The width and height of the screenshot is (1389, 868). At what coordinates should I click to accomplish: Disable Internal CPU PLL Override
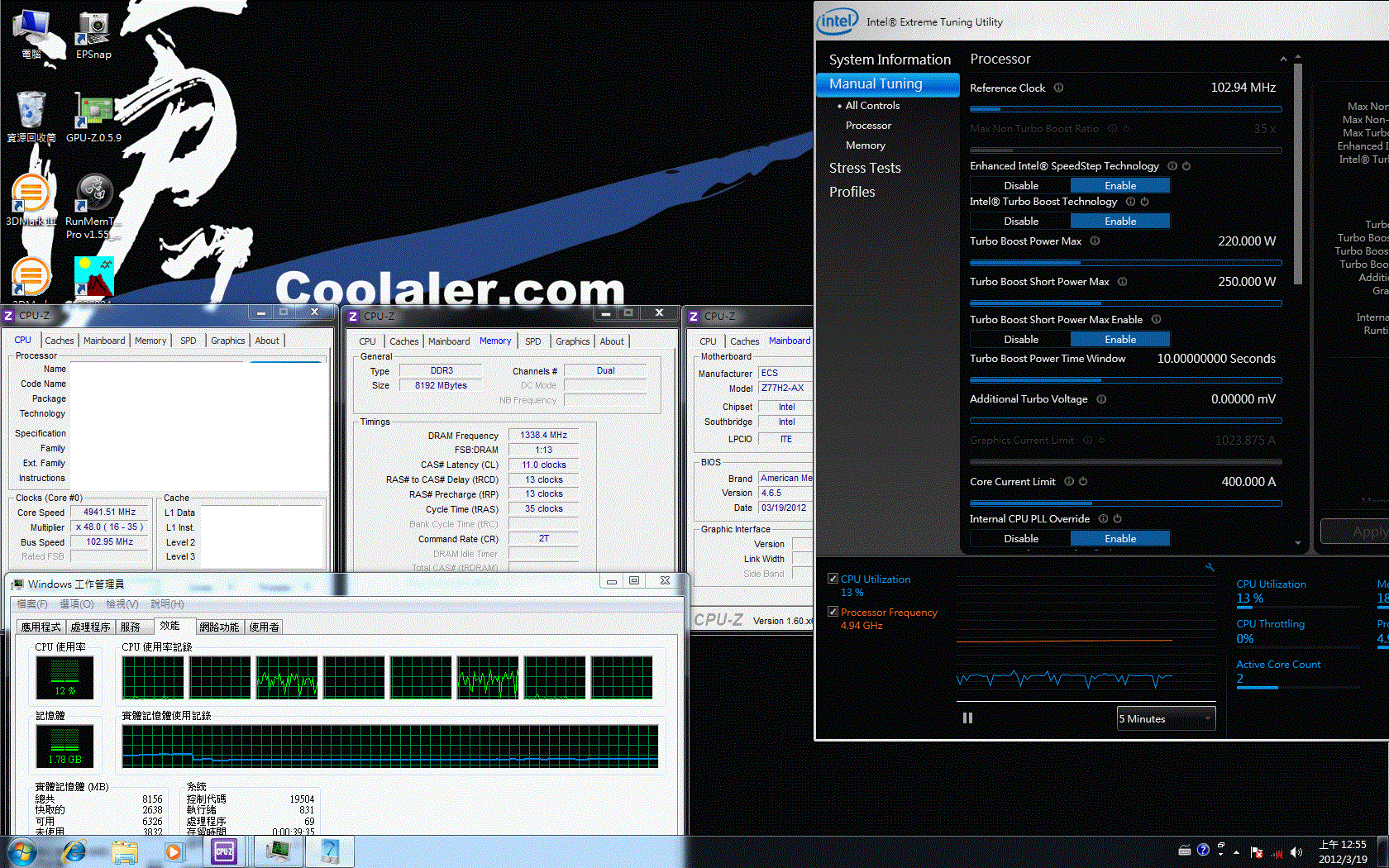click(1021, 539)
